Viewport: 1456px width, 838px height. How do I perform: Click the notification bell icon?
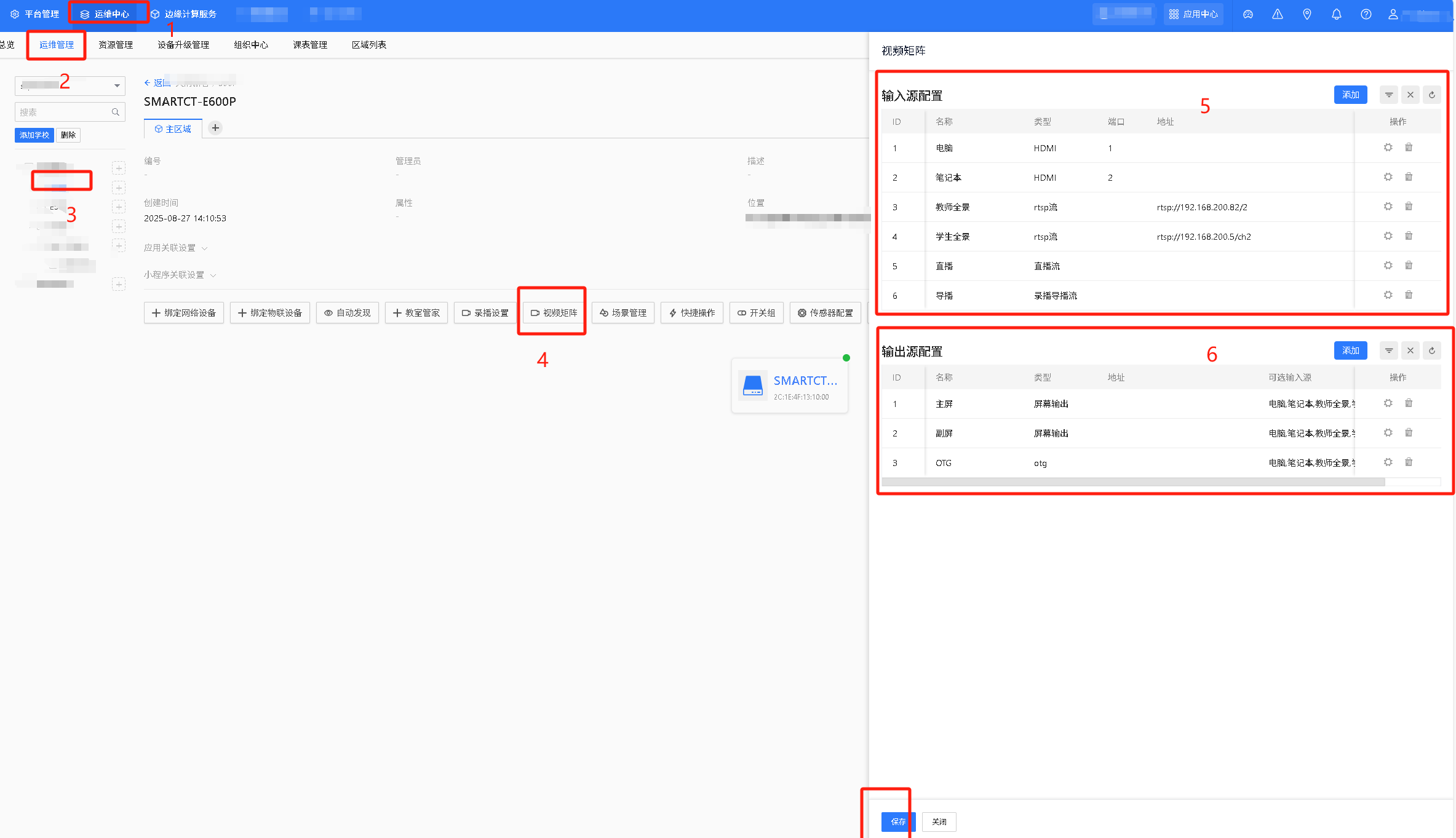point(1336,14)
